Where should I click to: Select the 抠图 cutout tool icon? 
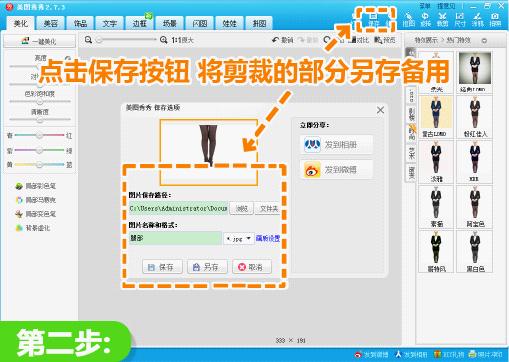pyautogui.click(x=408, y=19)
